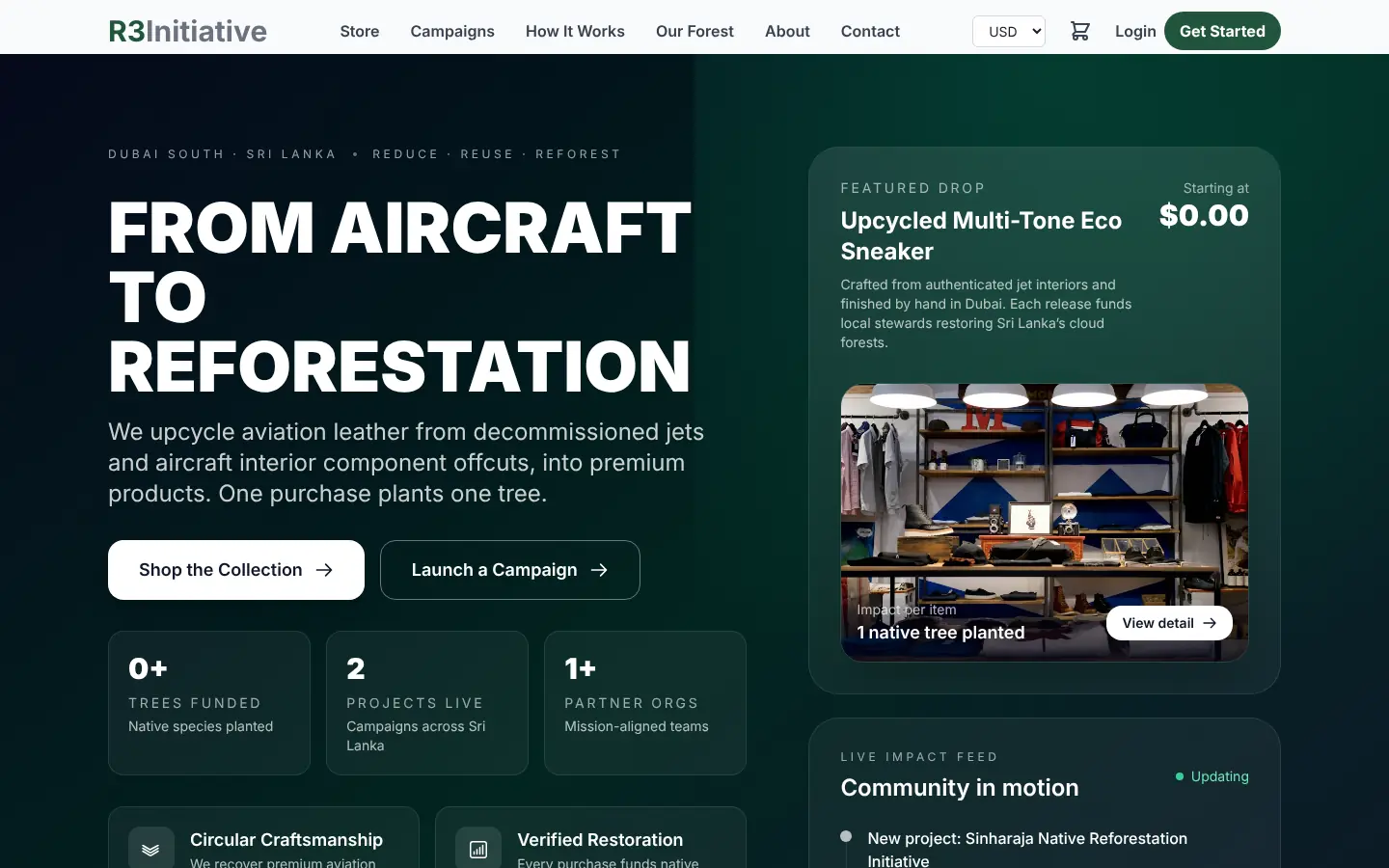Click the chart icon beside Verified Restoration

(x=478, y=849)
